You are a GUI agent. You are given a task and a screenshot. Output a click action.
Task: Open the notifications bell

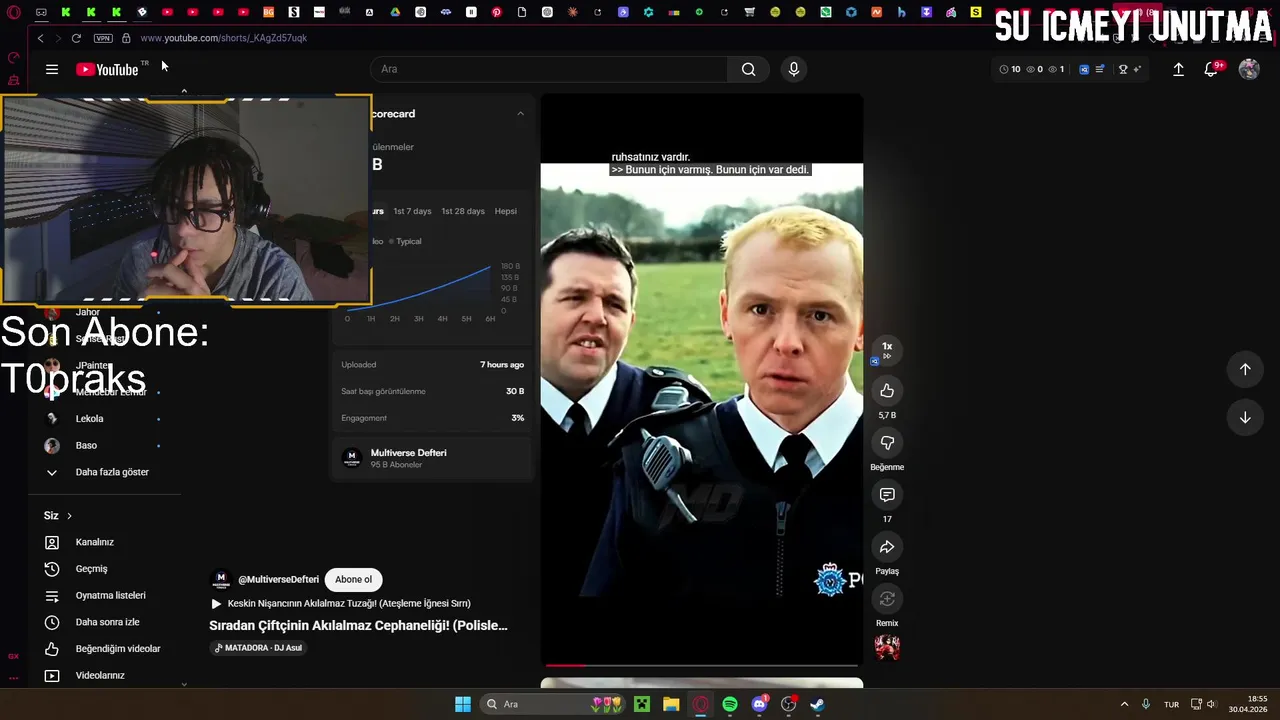(x=1211, y=69)
